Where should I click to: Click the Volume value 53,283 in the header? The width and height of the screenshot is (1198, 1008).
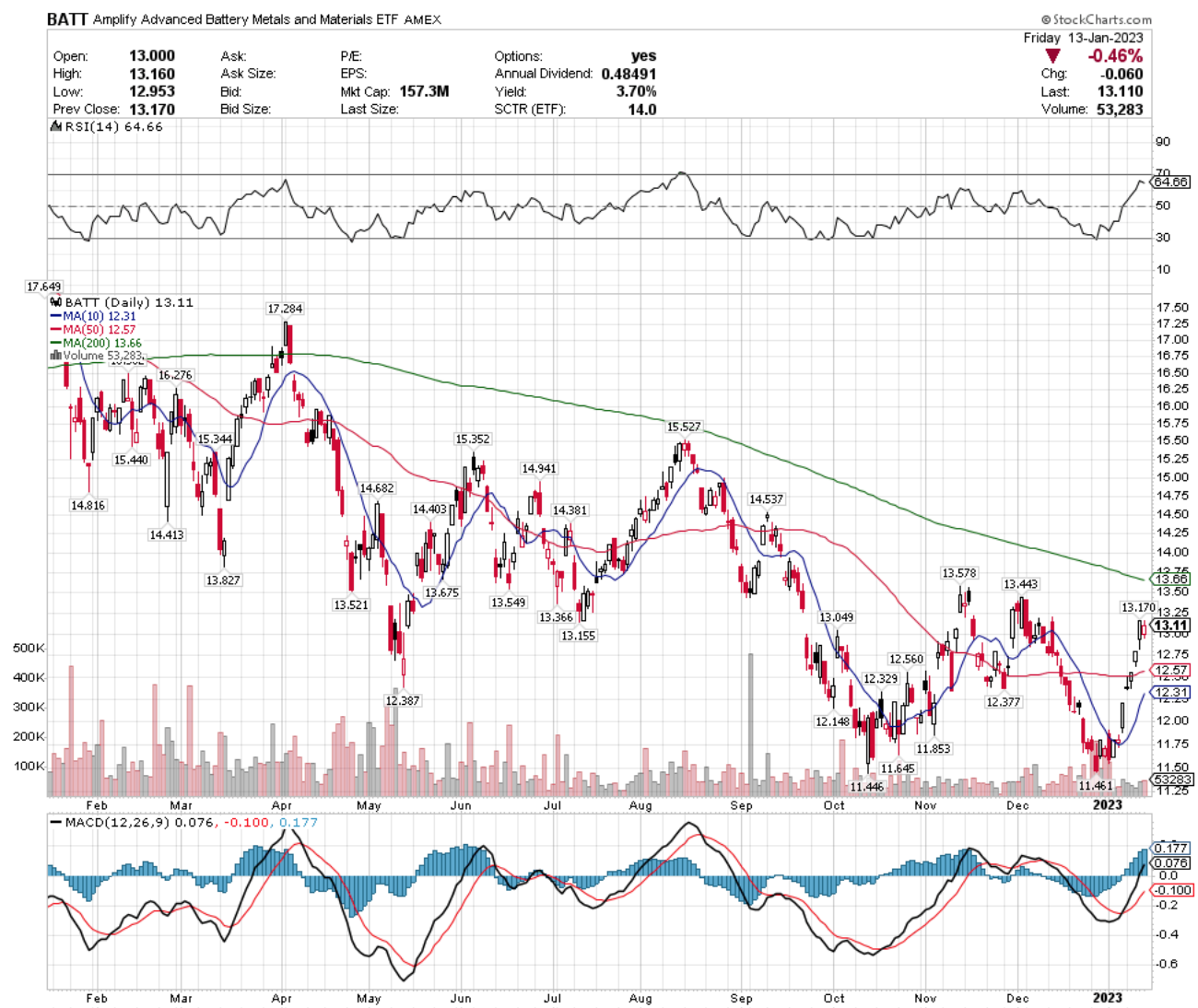click(1118, 109)
